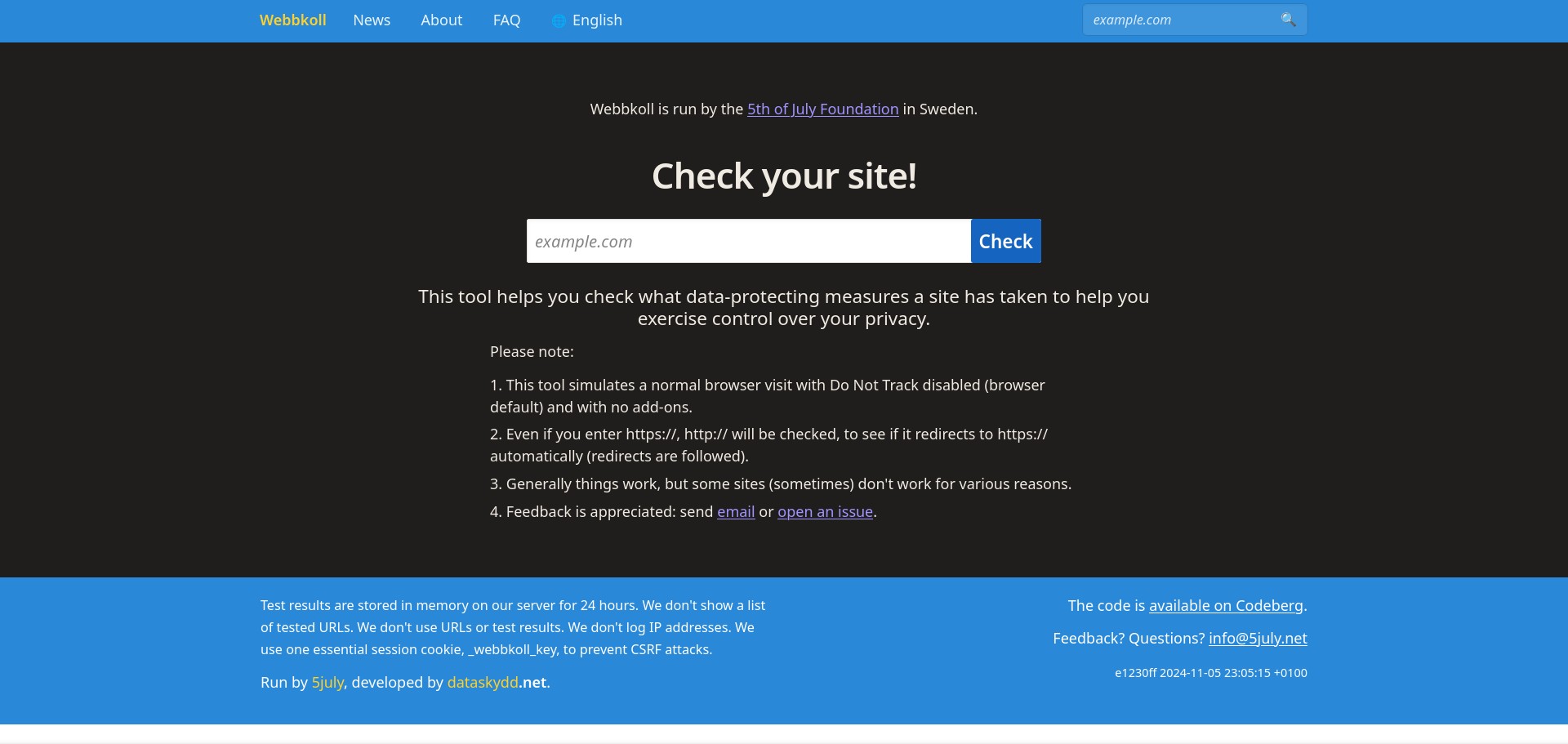The width and height of the screenshot is (1568, 744).
Task: Open the 'available on Codeberg' link
Action: [1225, 606]
